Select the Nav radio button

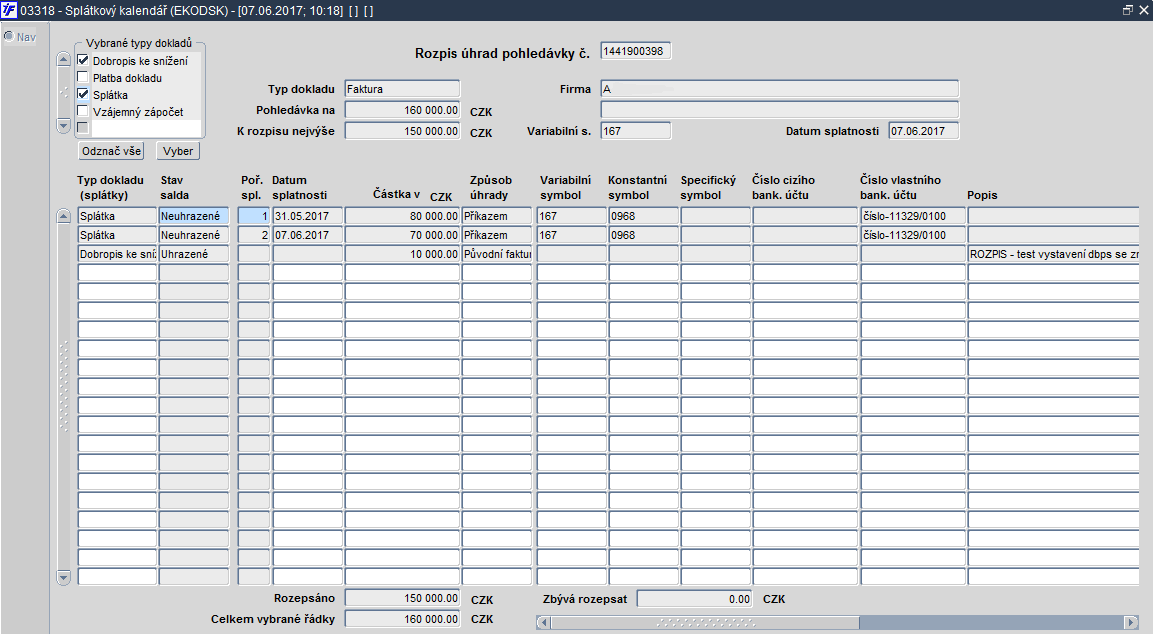pyautogui.click(x=9, y=36)
